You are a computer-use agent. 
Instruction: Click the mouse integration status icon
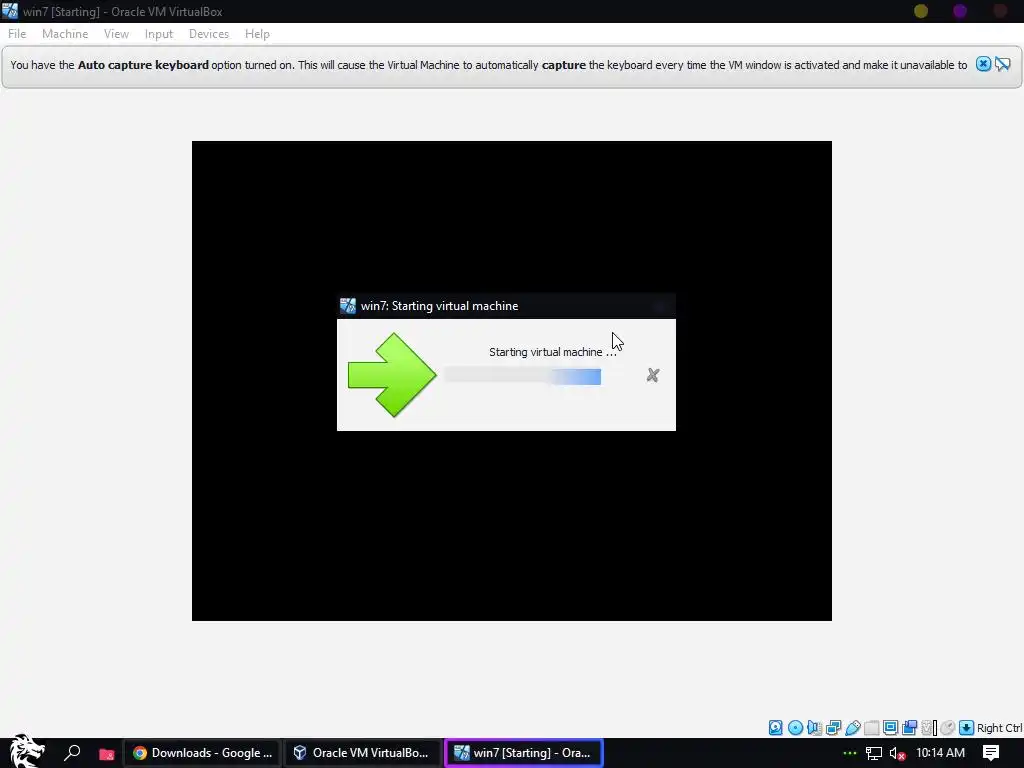pos(948,728)
